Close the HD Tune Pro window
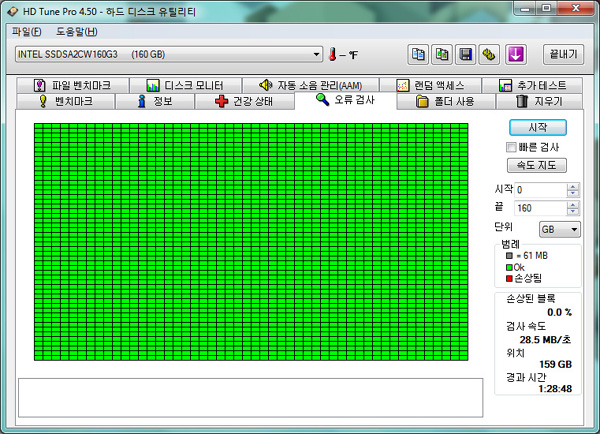This screenshot has height=434, width=600. pyautogui.click(x=576, y=8)
